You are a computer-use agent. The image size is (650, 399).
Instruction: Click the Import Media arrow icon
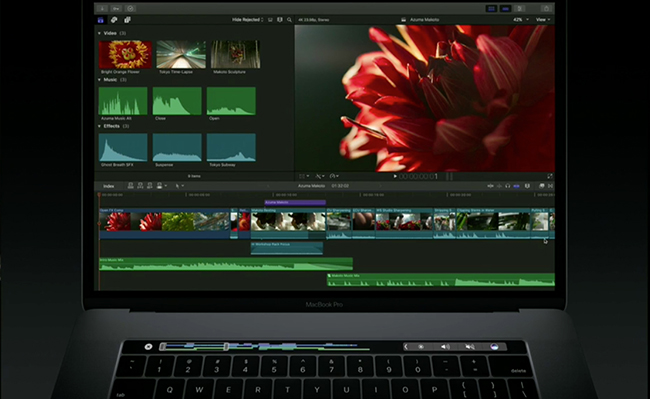[102, 8]
